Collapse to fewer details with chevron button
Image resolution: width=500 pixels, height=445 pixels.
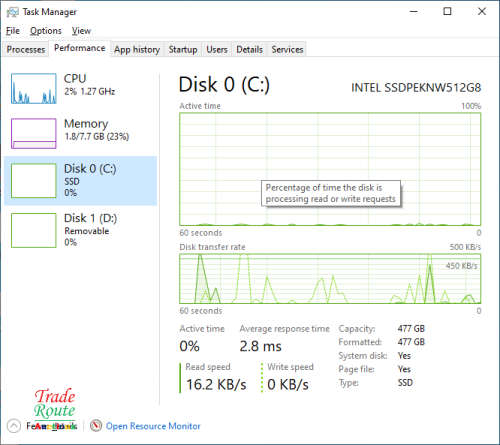[x=14, y=426]
